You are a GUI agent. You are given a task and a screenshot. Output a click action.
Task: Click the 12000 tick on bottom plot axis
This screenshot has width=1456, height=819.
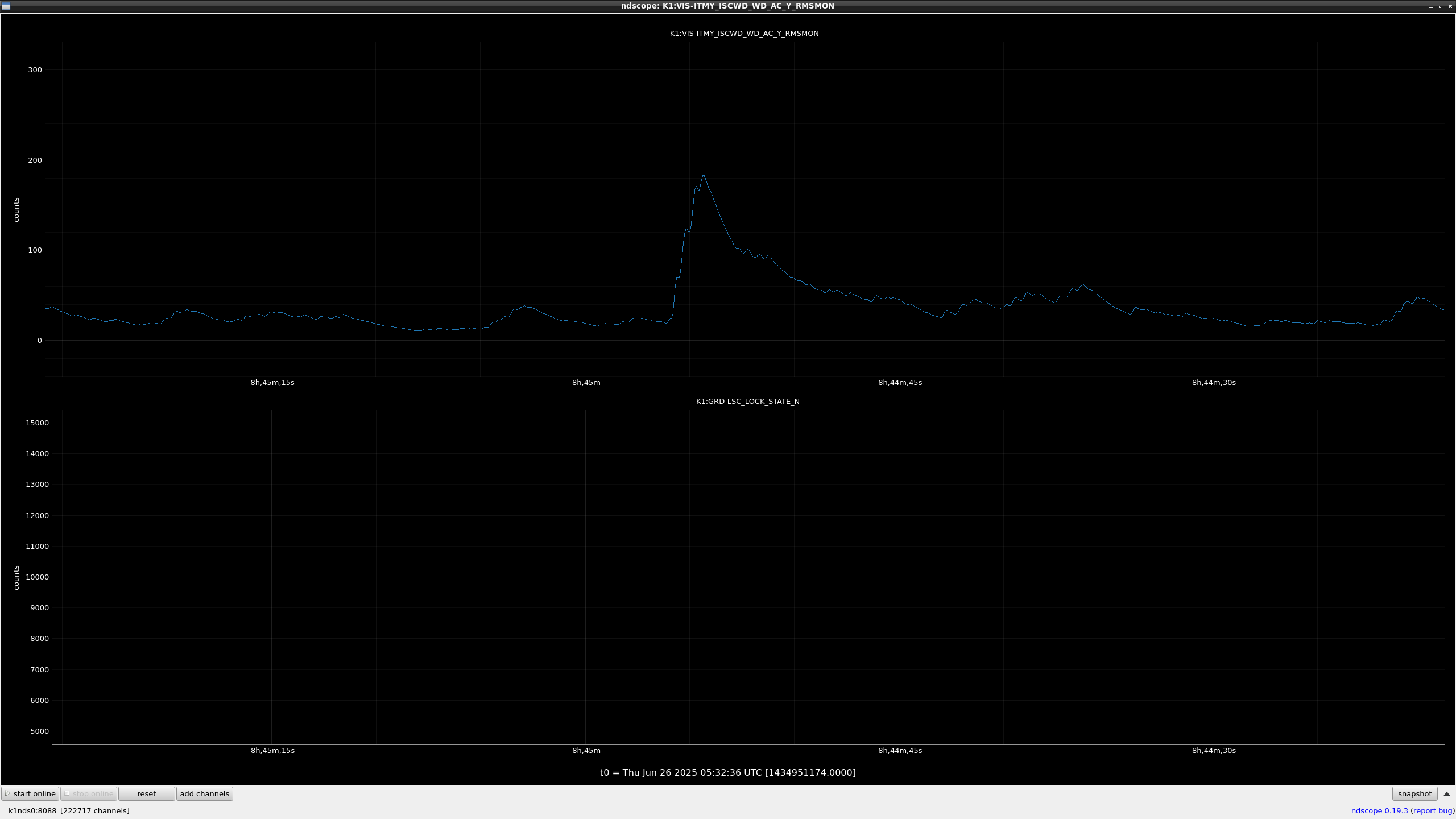pos(38,516)
